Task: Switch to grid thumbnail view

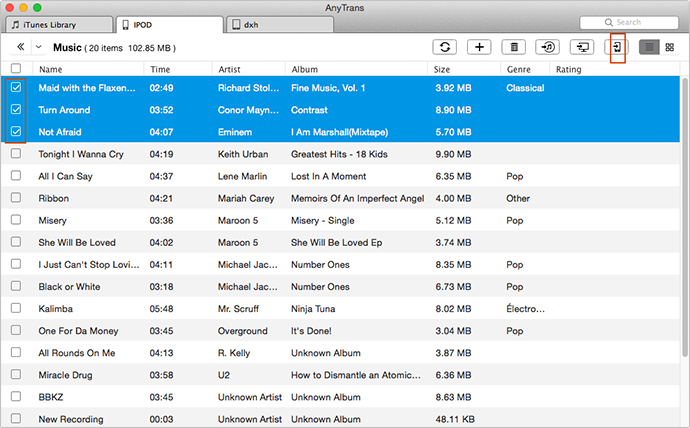Action: (x=669, y=47)
